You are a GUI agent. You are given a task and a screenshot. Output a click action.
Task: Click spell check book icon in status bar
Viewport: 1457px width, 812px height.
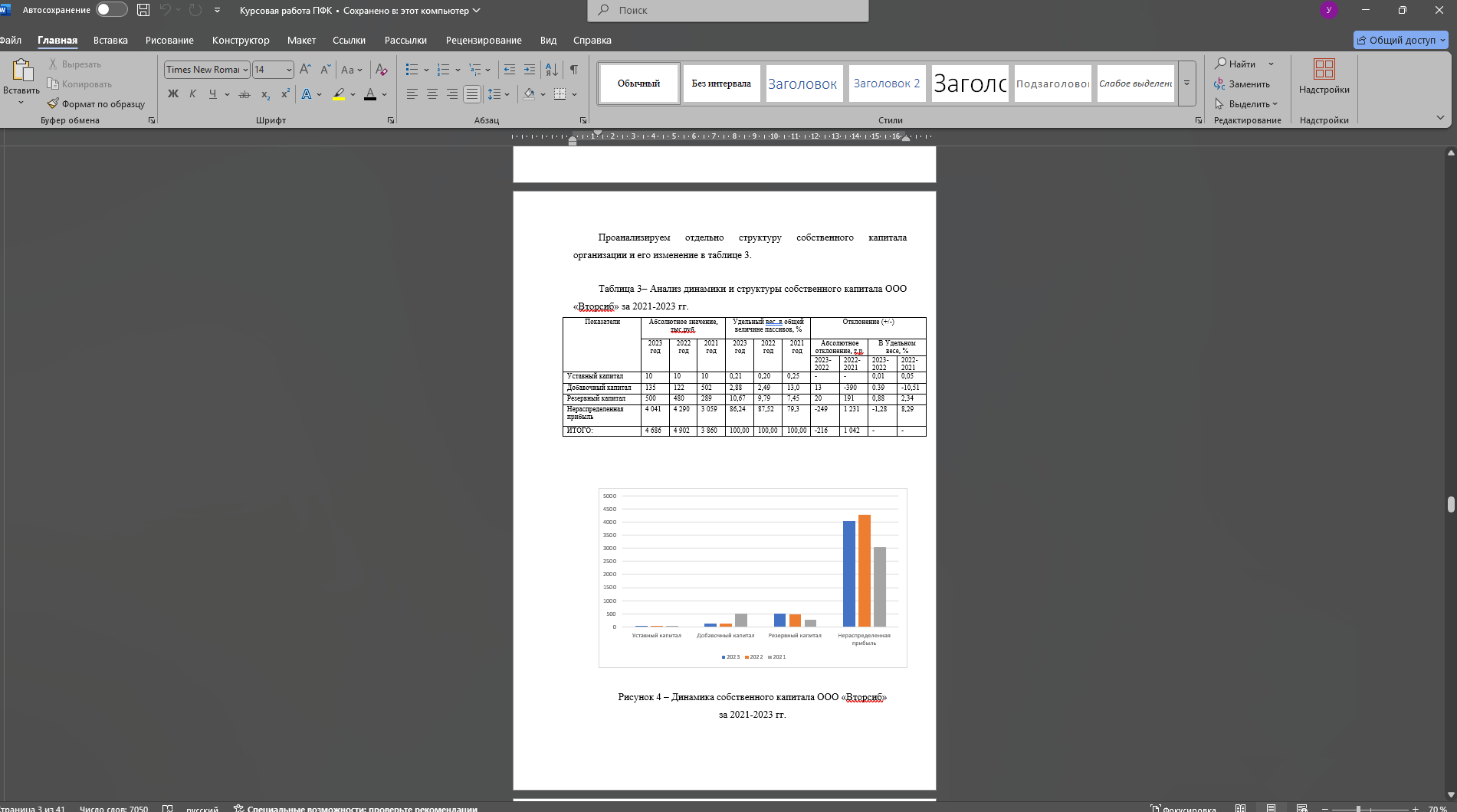click(168, 808)
